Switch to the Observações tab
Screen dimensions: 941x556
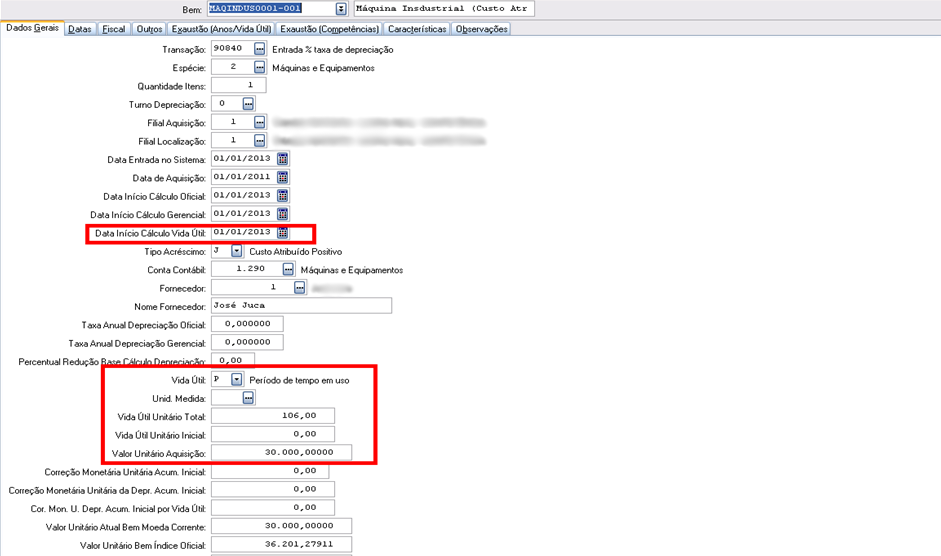click(481, 29)
